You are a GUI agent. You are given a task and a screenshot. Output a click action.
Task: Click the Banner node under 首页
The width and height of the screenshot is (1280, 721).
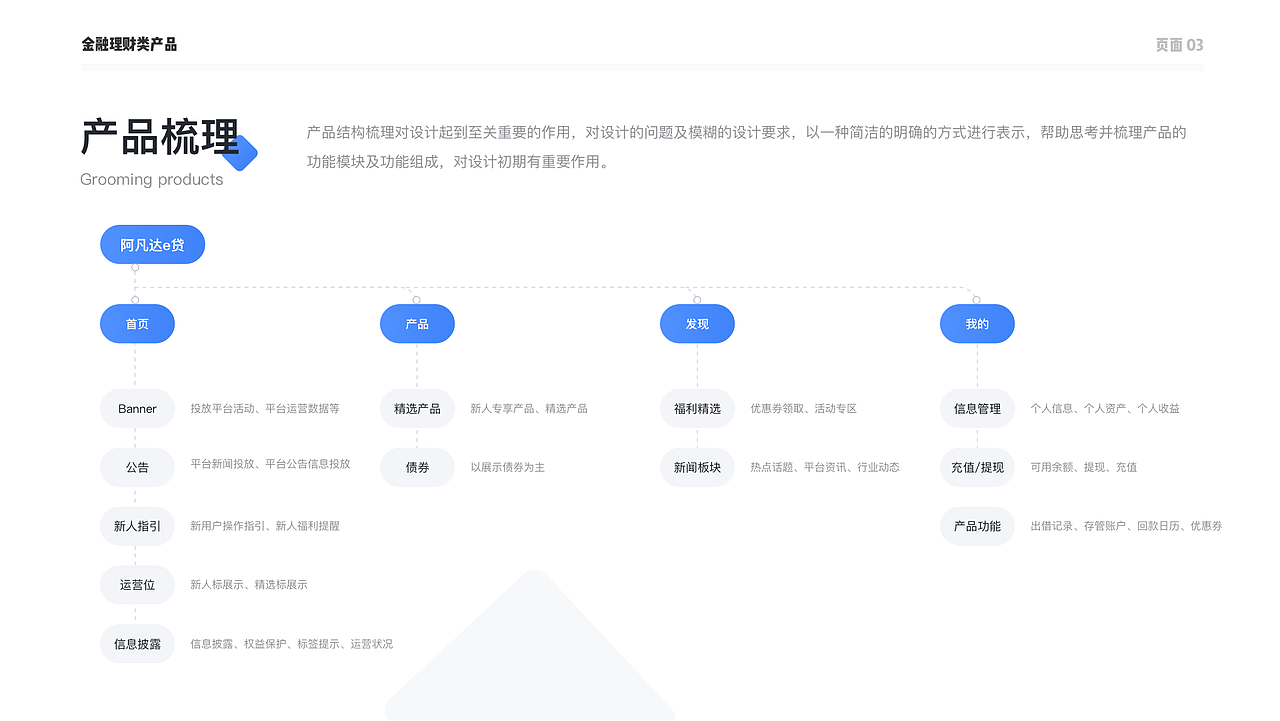coord(137,408)
